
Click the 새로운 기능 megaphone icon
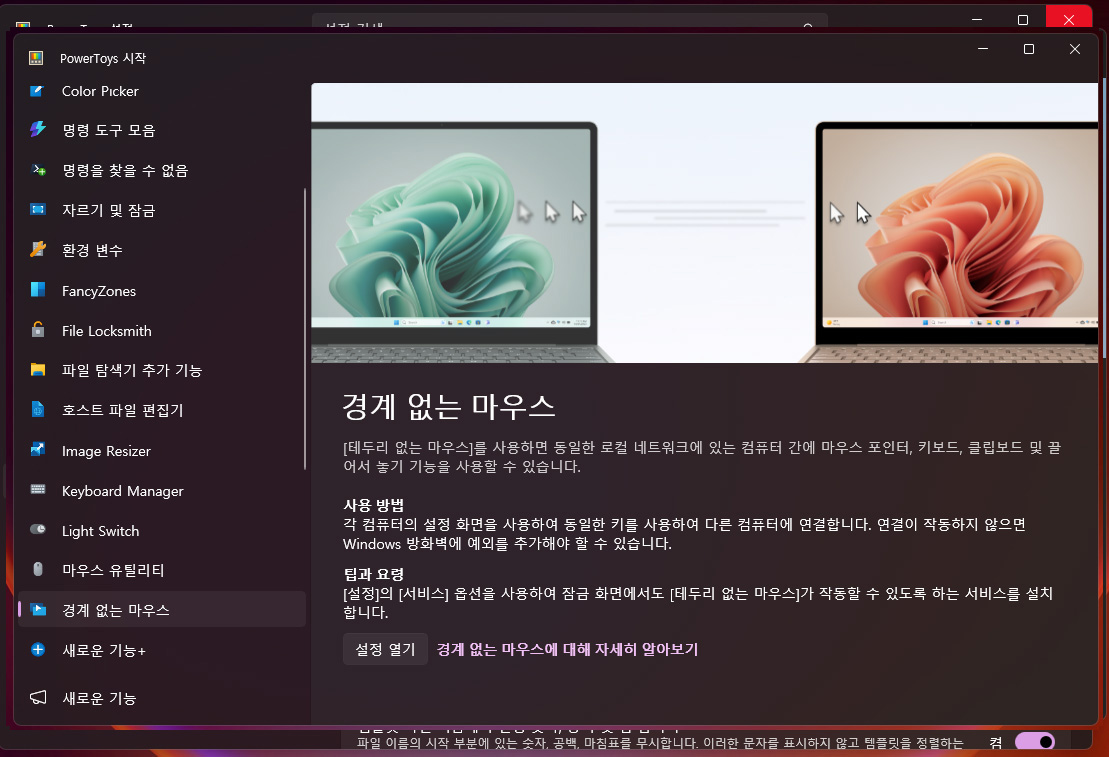coord(37,698)
